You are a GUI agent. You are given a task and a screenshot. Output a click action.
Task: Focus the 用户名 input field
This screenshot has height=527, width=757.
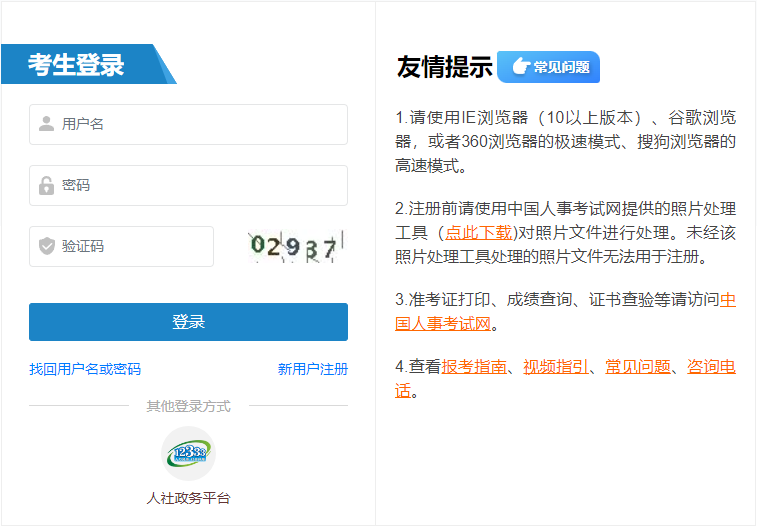coord(200,125)
